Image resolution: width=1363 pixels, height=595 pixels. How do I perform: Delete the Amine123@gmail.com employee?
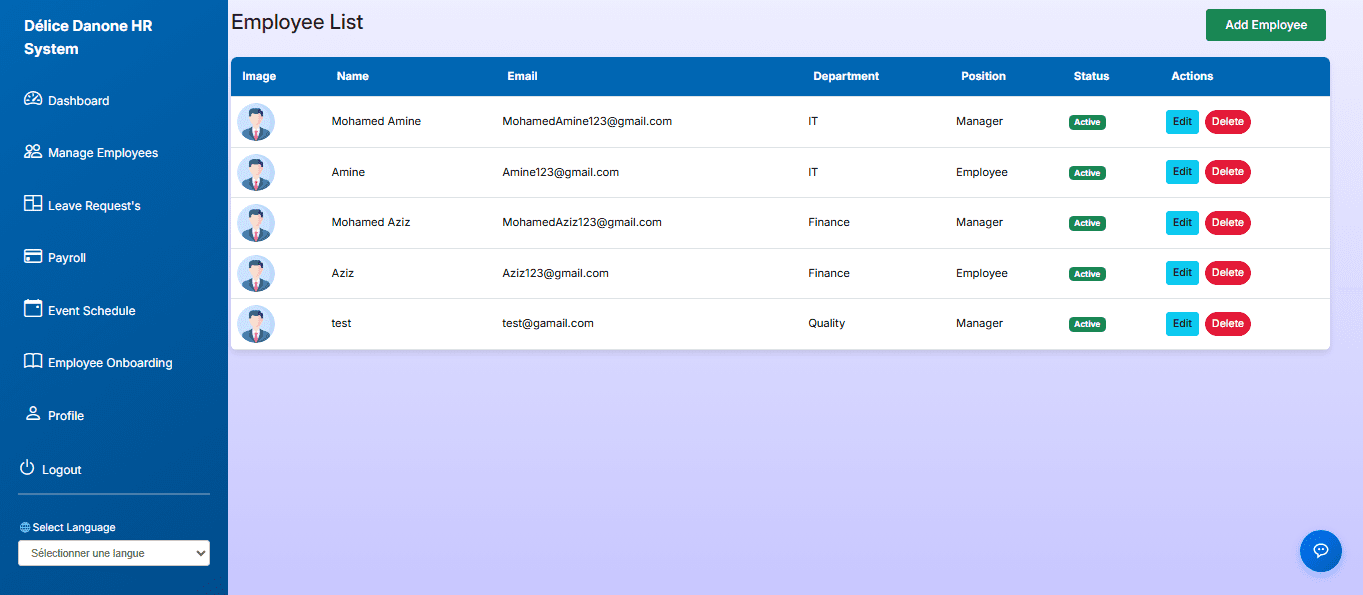coord(1228,172)
